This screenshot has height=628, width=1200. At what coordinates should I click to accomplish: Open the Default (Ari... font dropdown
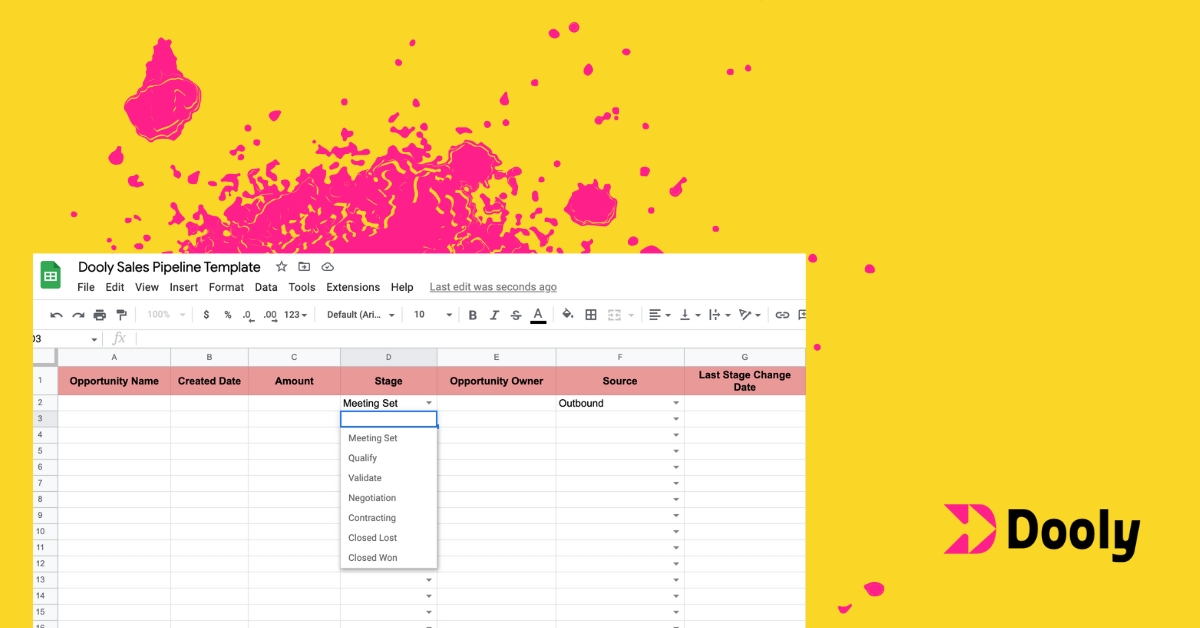pos(361,315)
